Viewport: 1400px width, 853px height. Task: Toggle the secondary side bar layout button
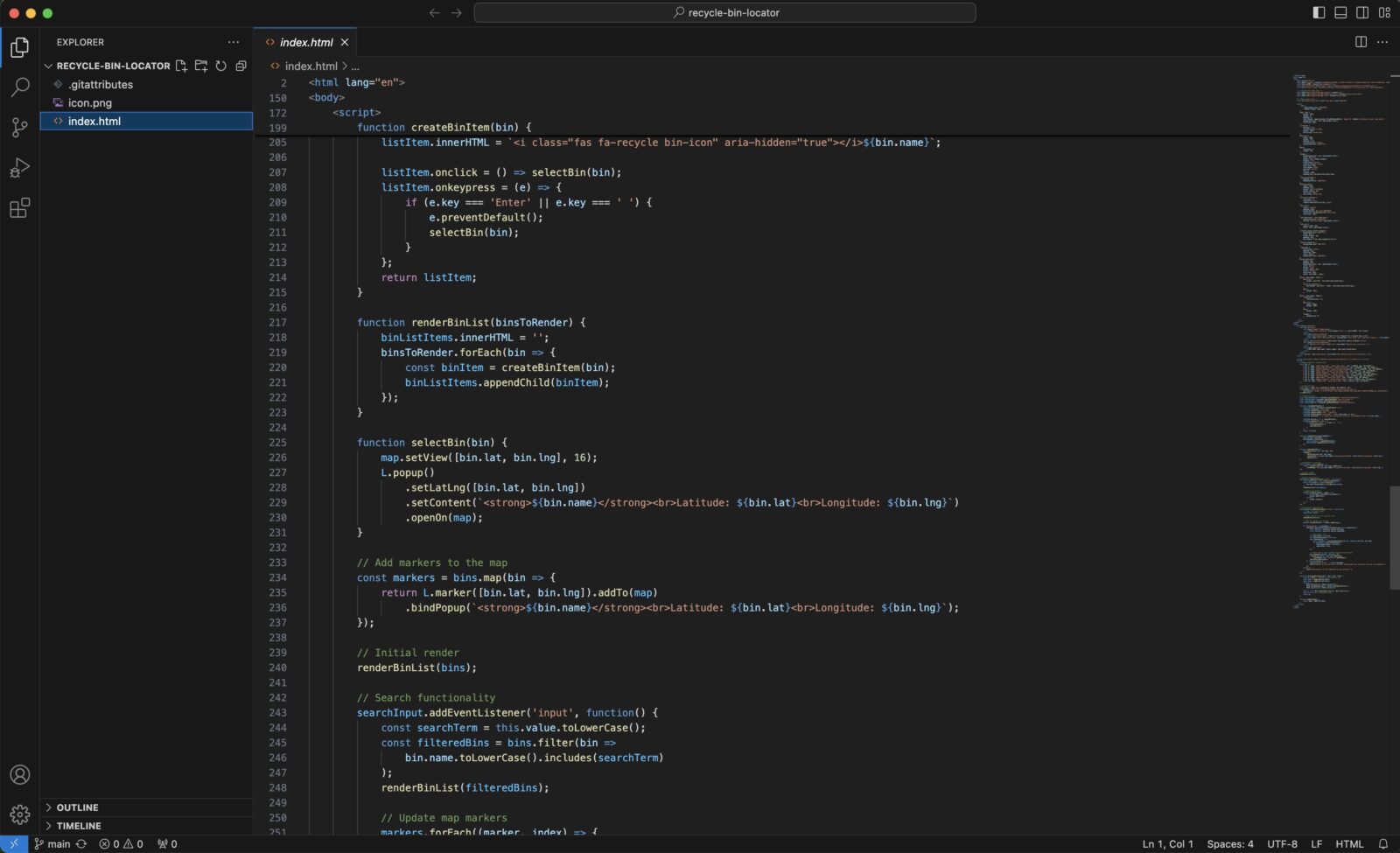[1362, 12]
